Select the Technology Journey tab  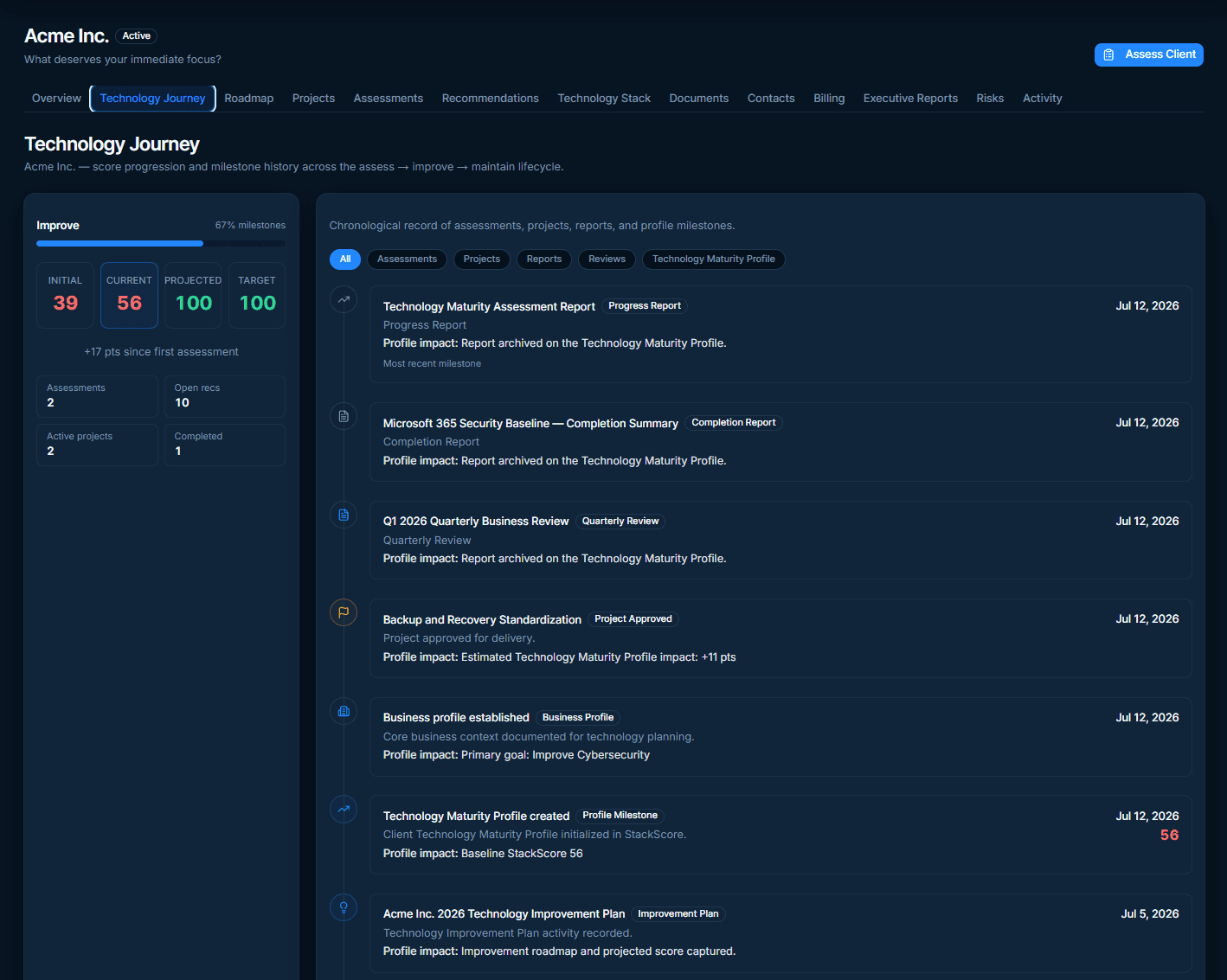152,99
